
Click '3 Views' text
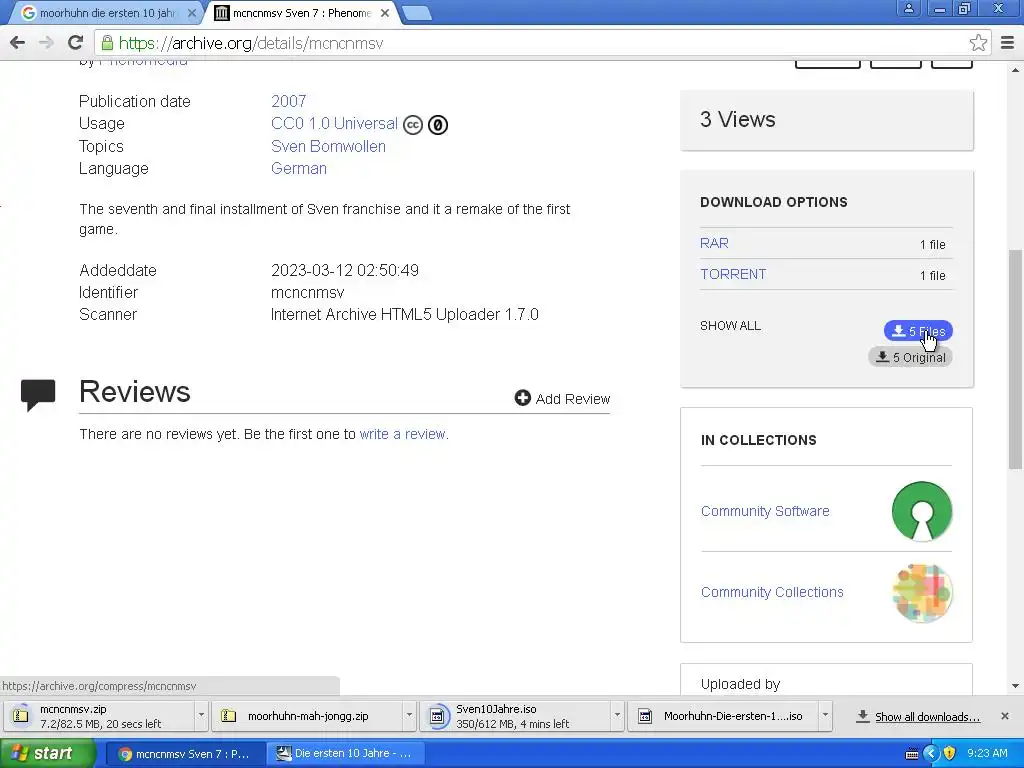(x=738, y=120)
